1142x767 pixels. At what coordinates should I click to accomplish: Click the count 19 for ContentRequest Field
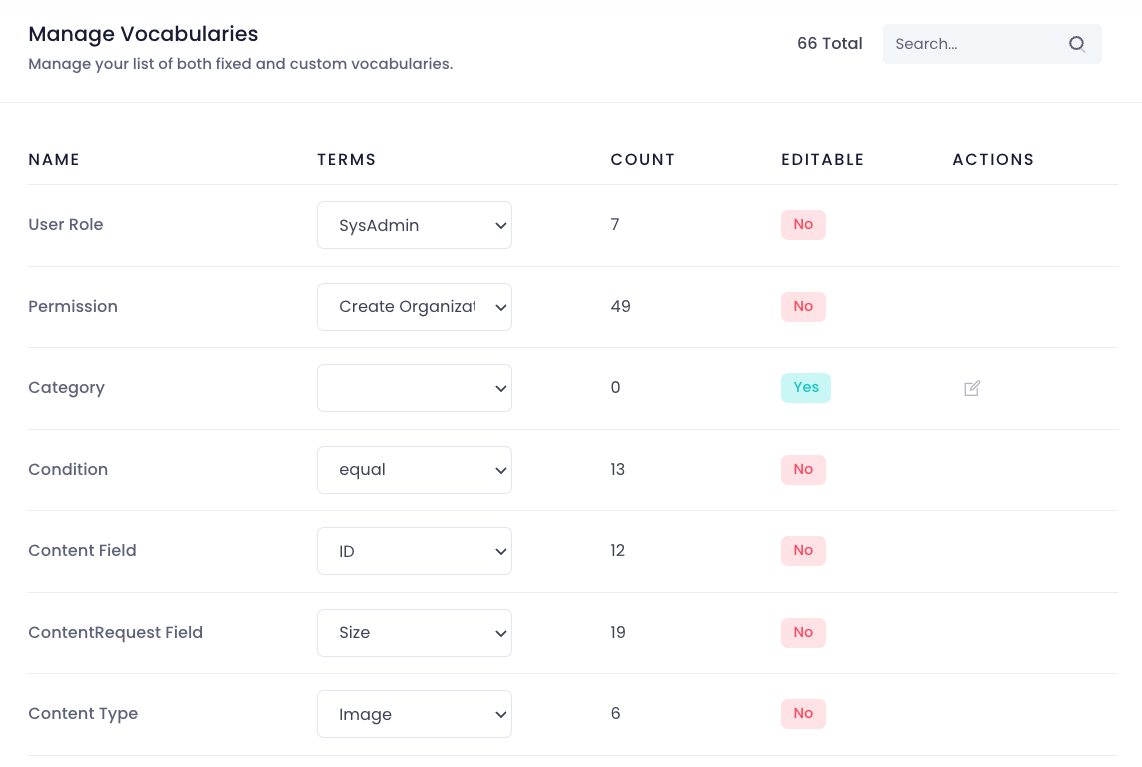[x=618, y=632]
